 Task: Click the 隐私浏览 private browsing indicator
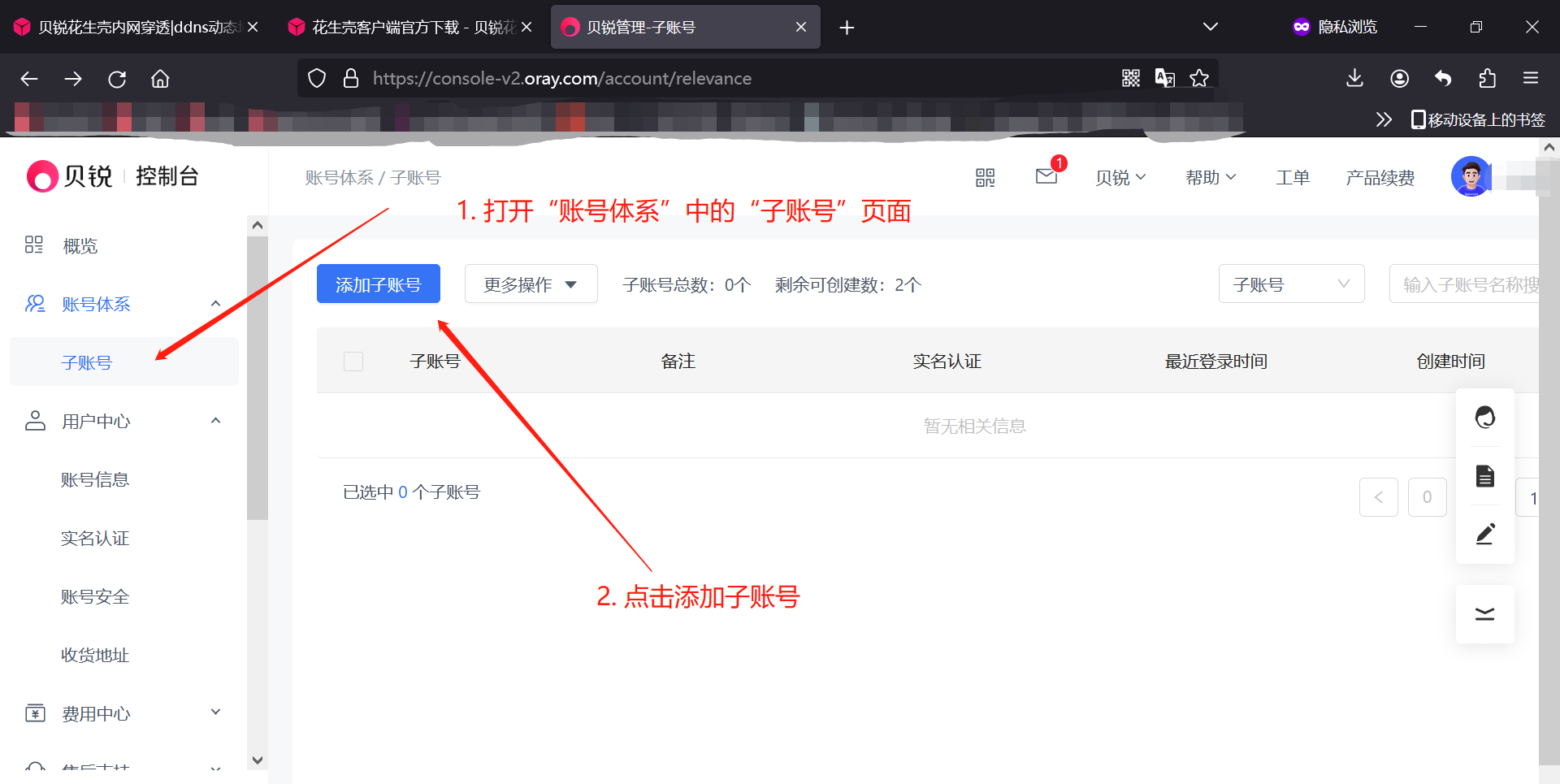[x=1335, y=27]
